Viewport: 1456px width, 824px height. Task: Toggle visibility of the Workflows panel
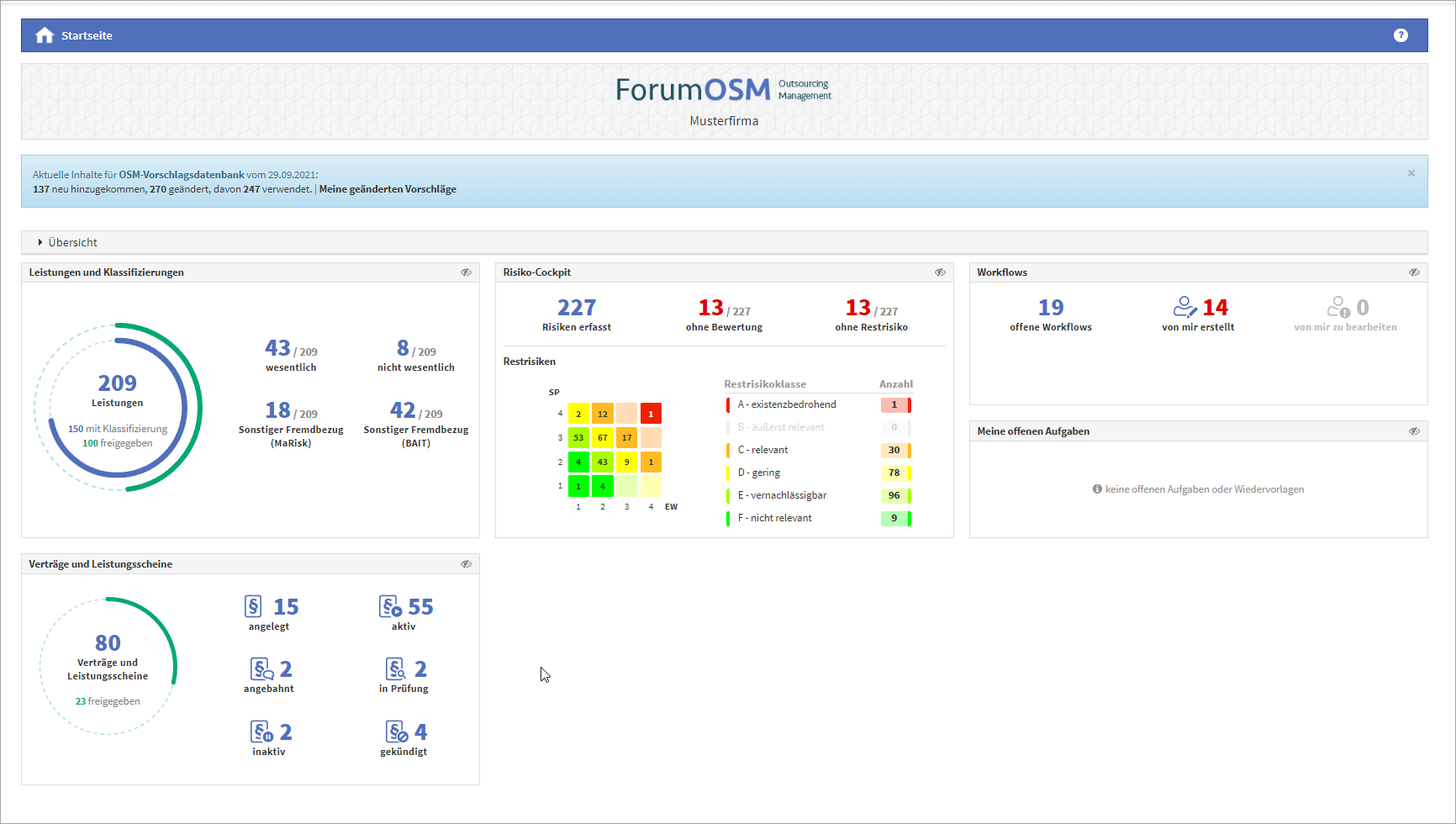click(1414, 272)
